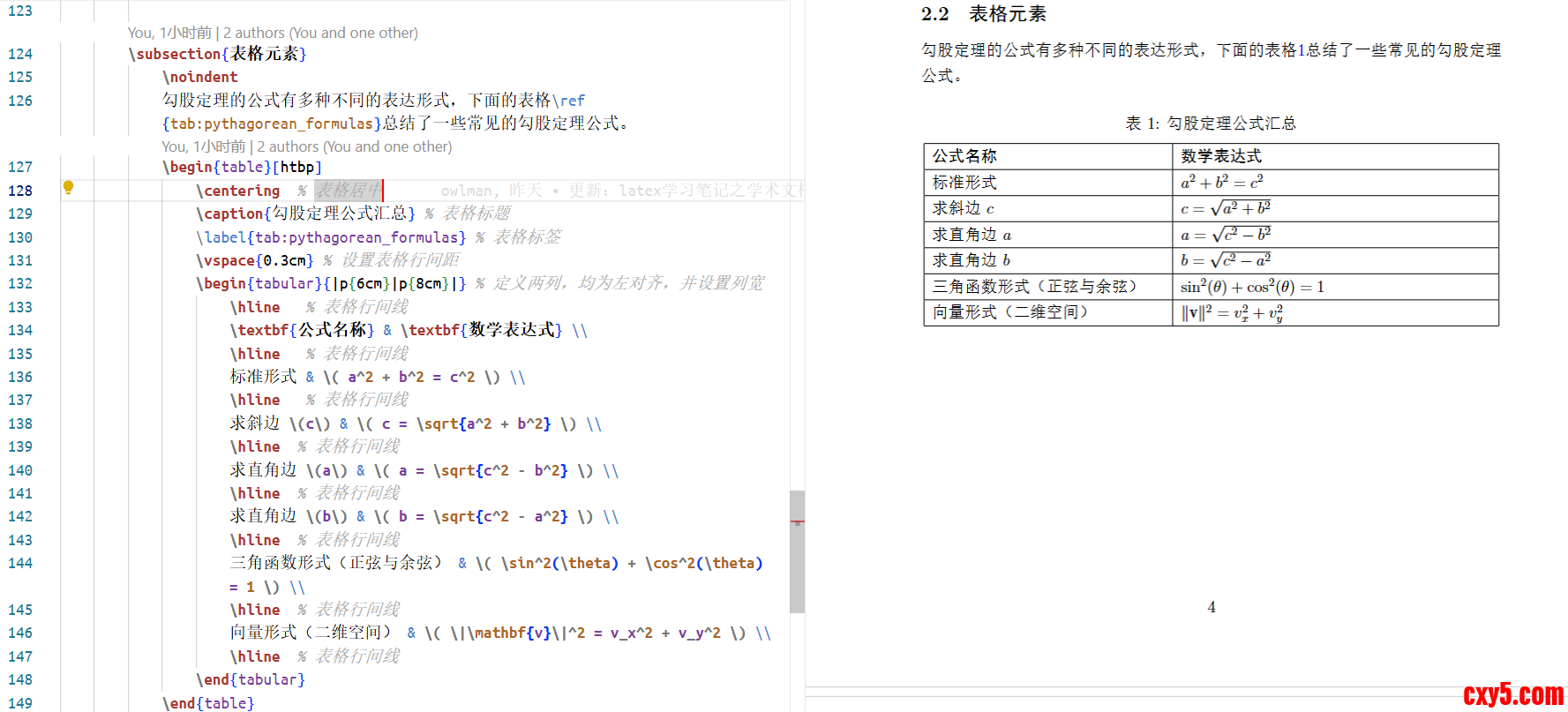The width and height of the screenshot is (1568, 712).
Task: Place cursor on the \centering command
Action: point(238,191)
